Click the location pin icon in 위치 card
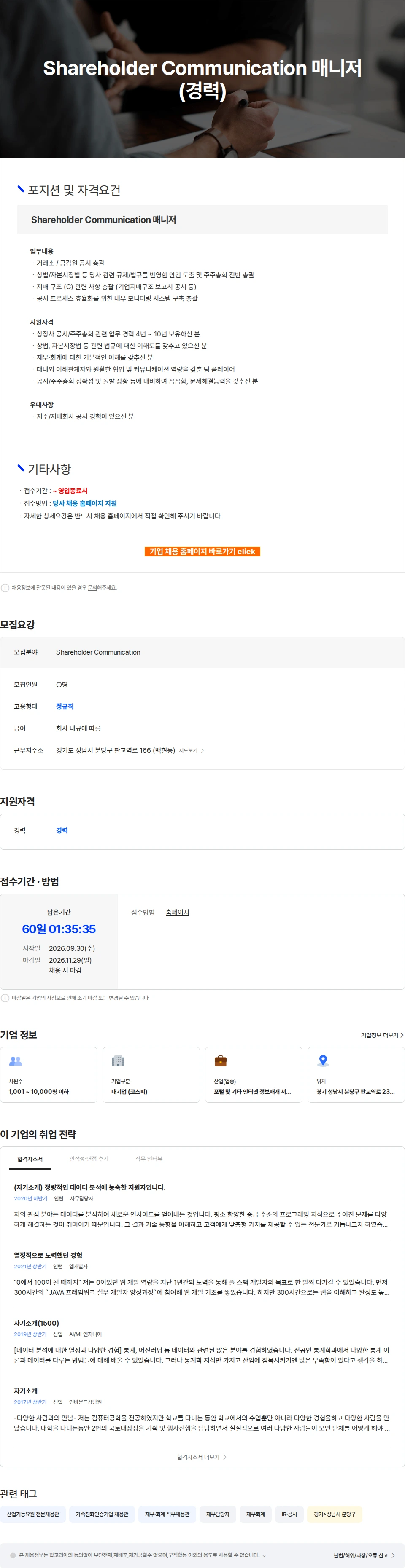 324,1061
